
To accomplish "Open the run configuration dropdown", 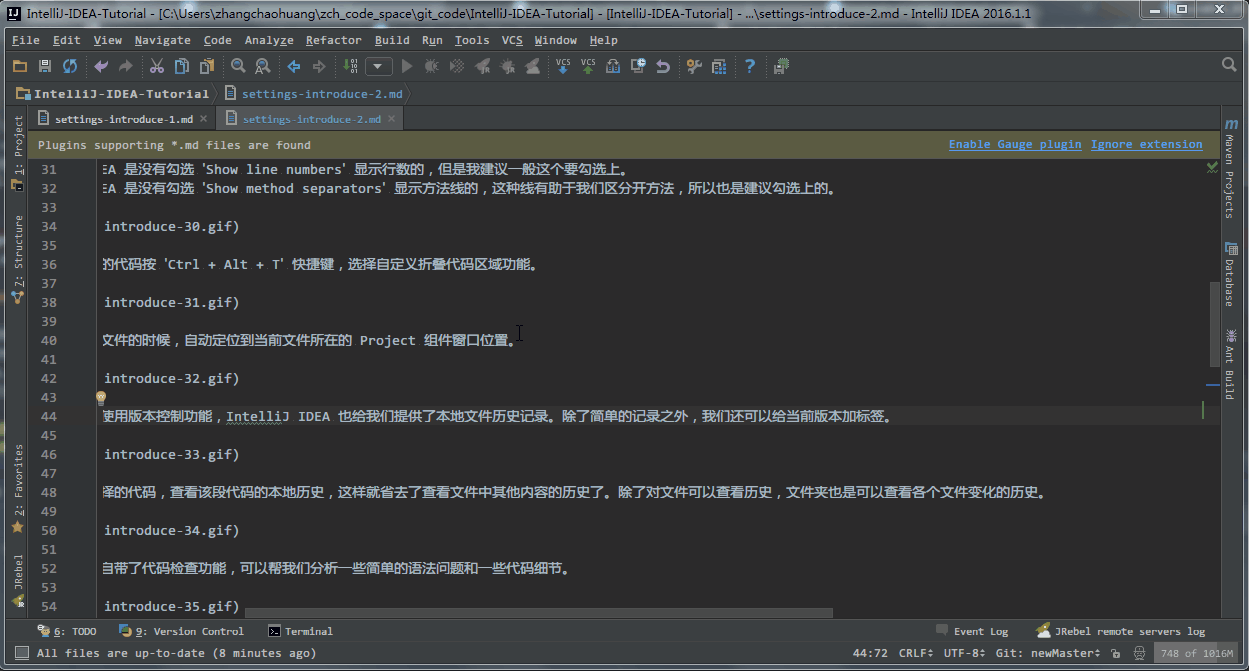I will click(x=379, y=66).
